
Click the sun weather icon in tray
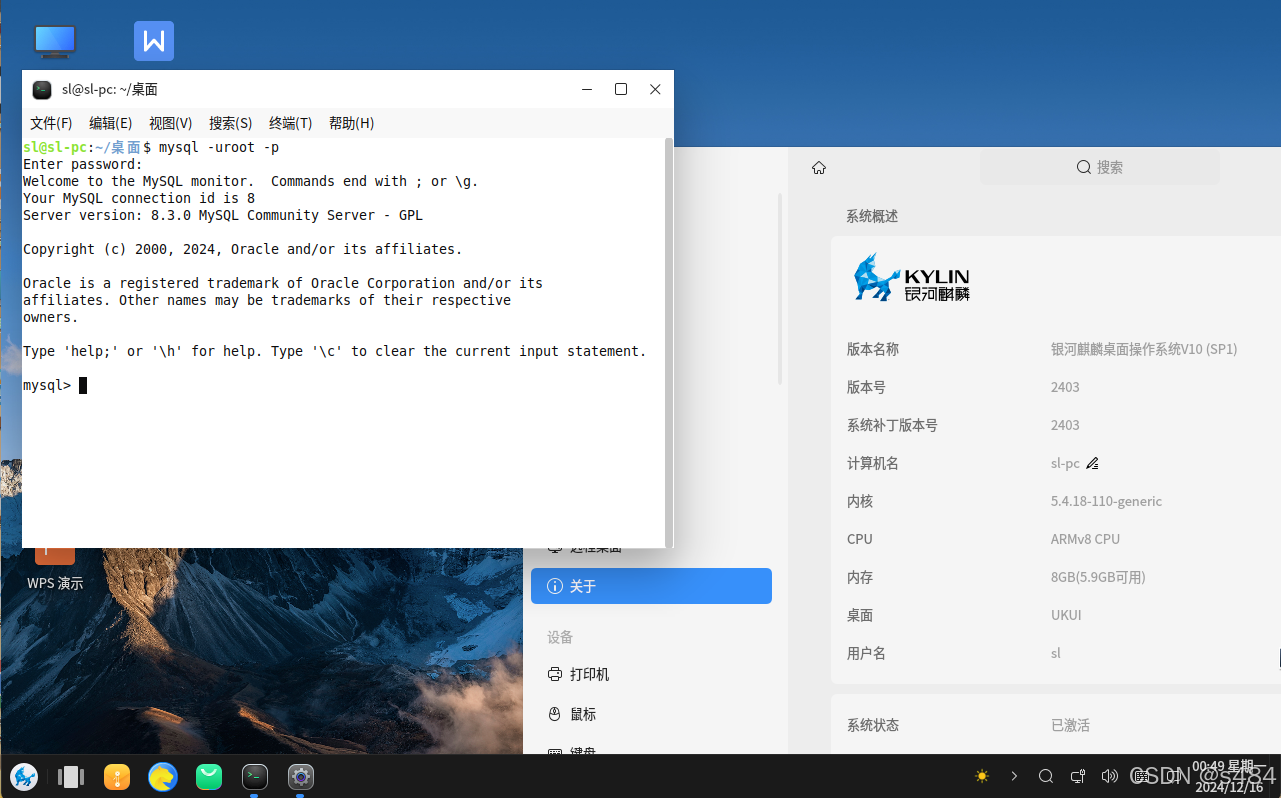tap(982, 776)
